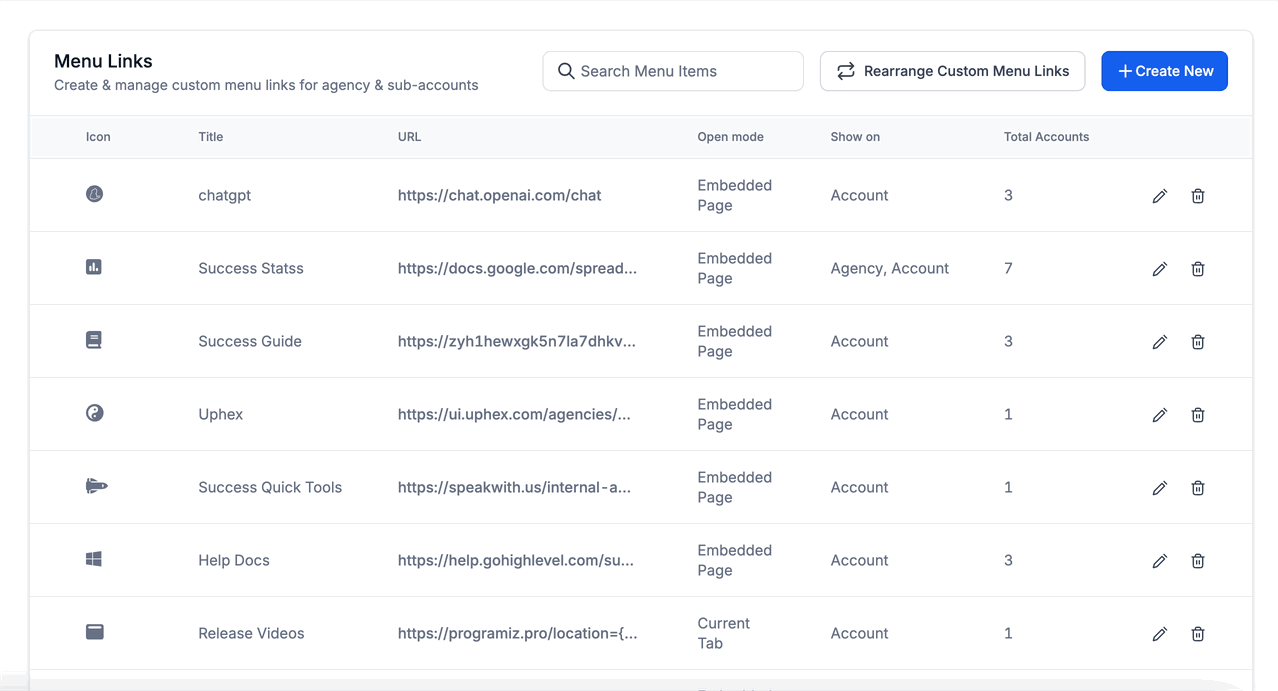Open the chat.openai.com URL
1278x691 pixels.
point(499,196)
